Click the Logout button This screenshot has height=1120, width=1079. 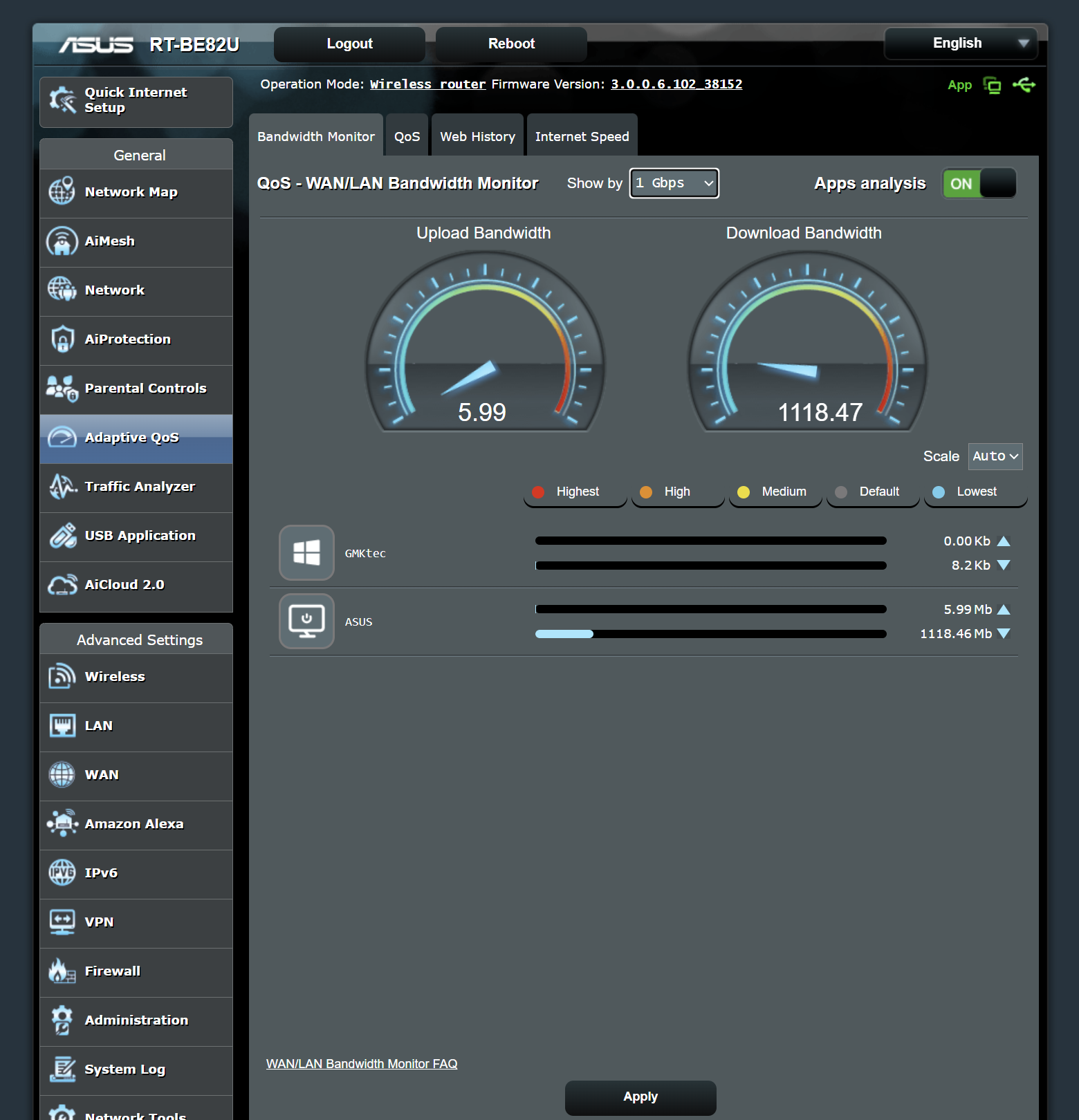pyautogui.click(x=350, y=44)
